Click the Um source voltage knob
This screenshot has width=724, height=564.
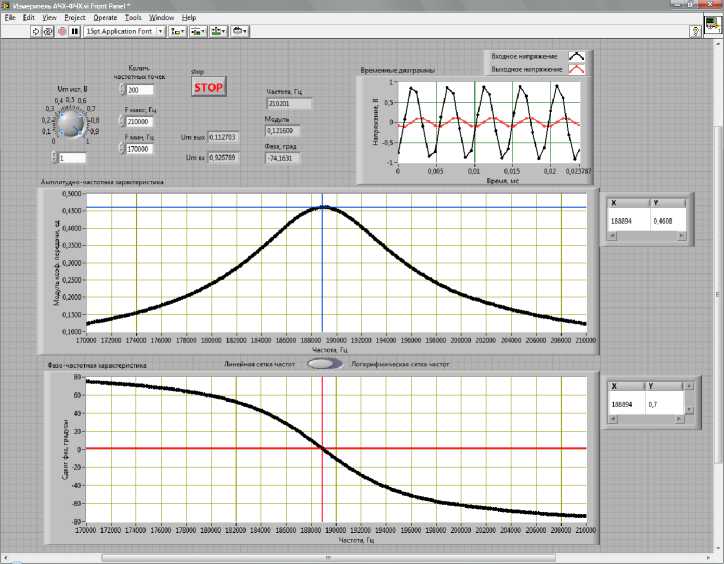point(70,123)
